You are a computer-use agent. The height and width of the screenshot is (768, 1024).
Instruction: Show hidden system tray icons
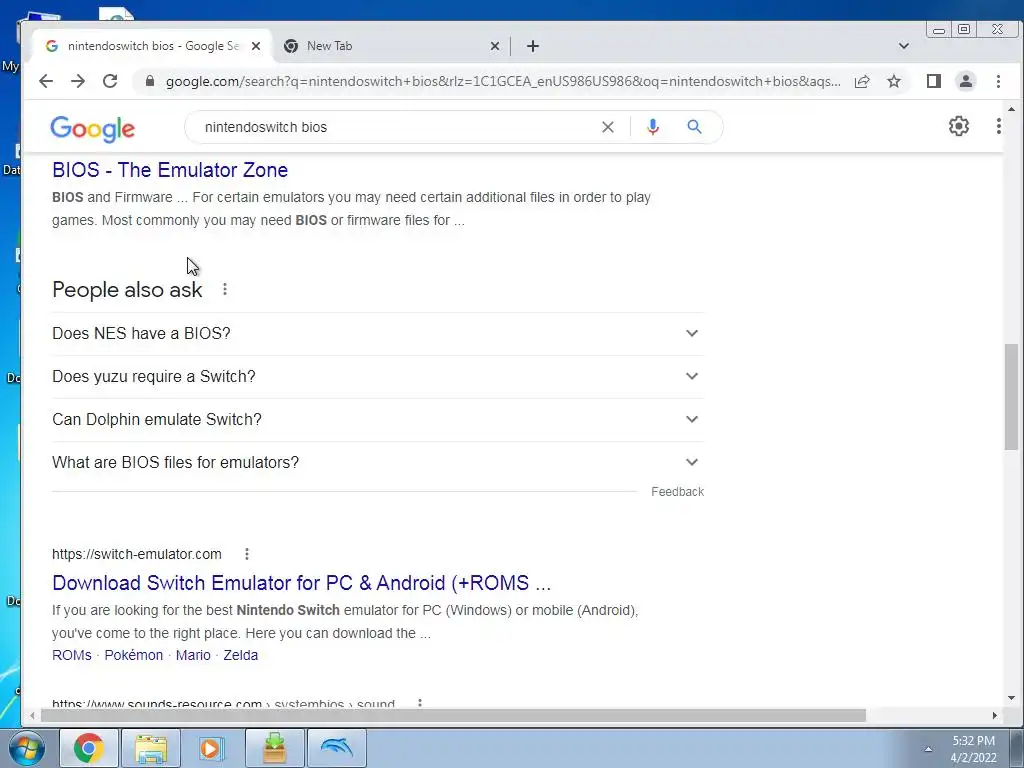pyautogui.click(x=928, y=749)
